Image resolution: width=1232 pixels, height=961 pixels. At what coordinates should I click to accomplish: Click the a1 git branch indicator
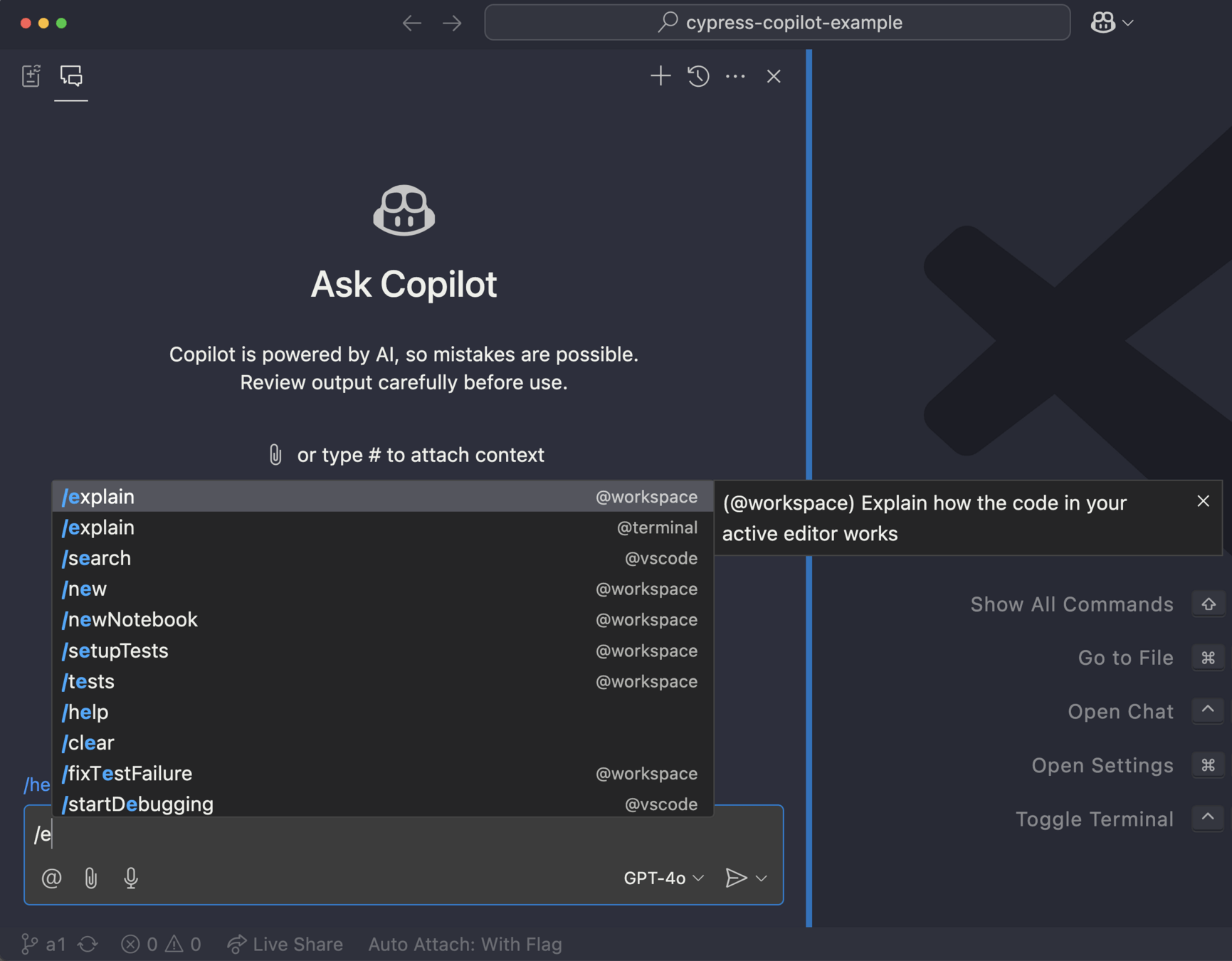click(x=43, y=944)
